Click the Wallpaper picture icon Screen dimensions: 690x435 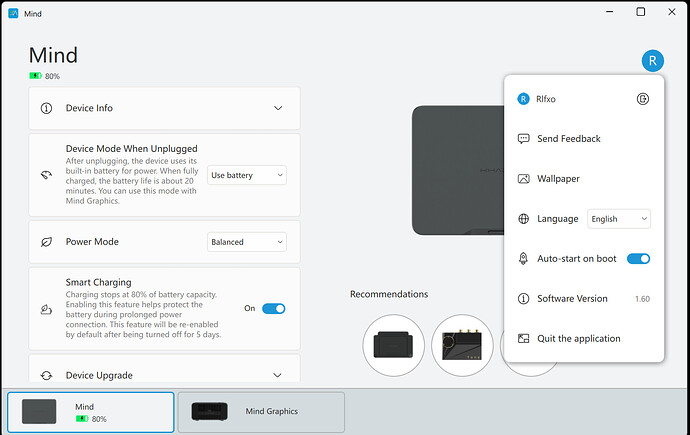pos(523,179)
